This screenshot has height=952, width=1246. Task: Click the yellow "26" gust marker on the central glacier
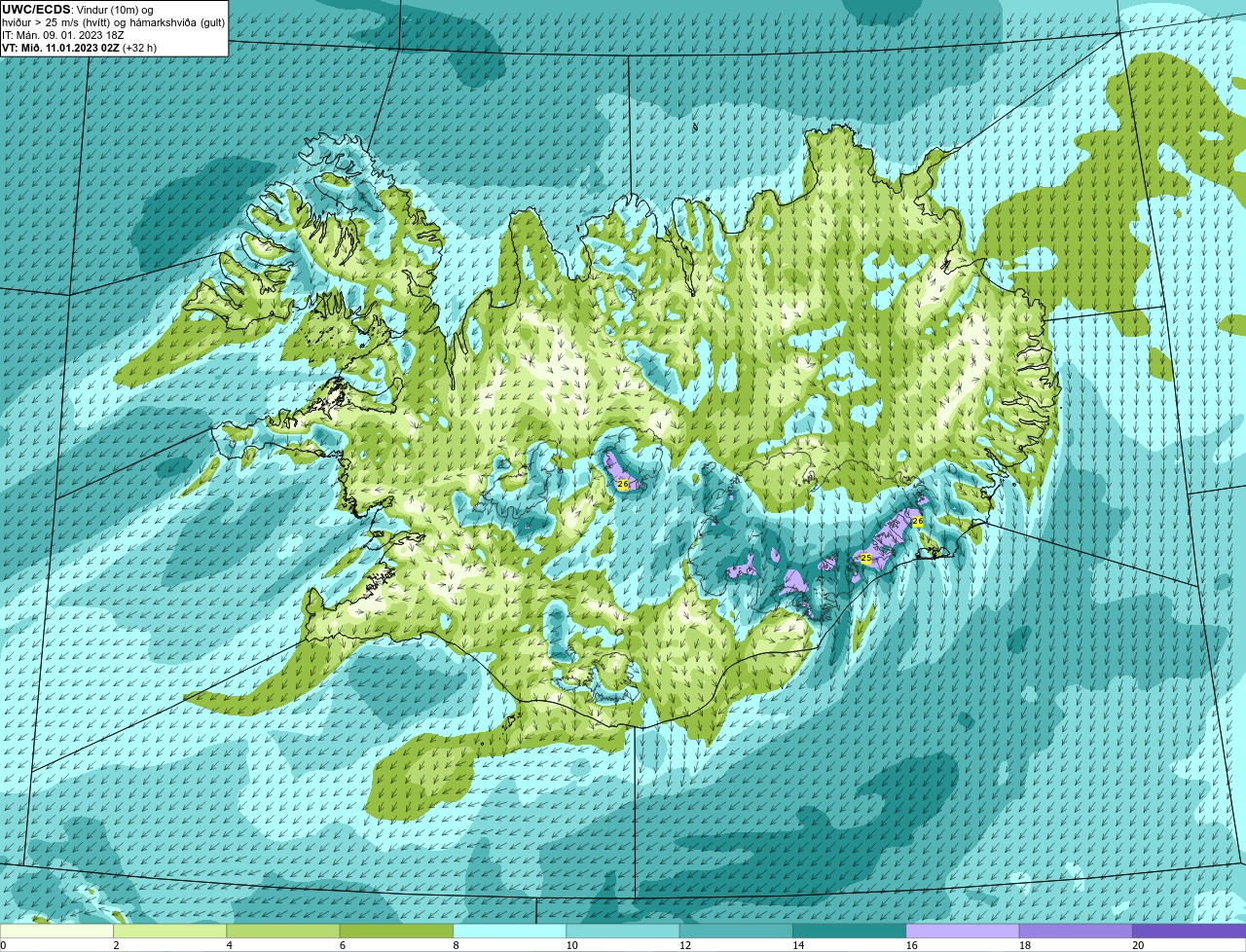(623, 483)
